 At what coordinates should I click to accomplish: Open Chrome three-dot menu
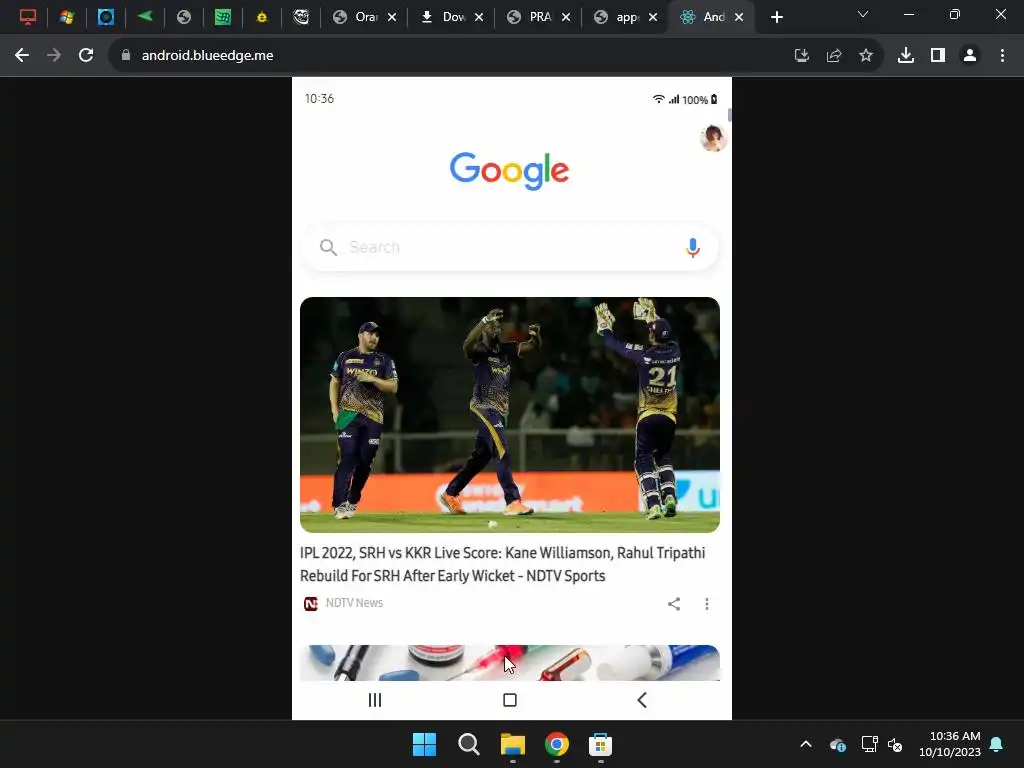tap(1002, 56)
